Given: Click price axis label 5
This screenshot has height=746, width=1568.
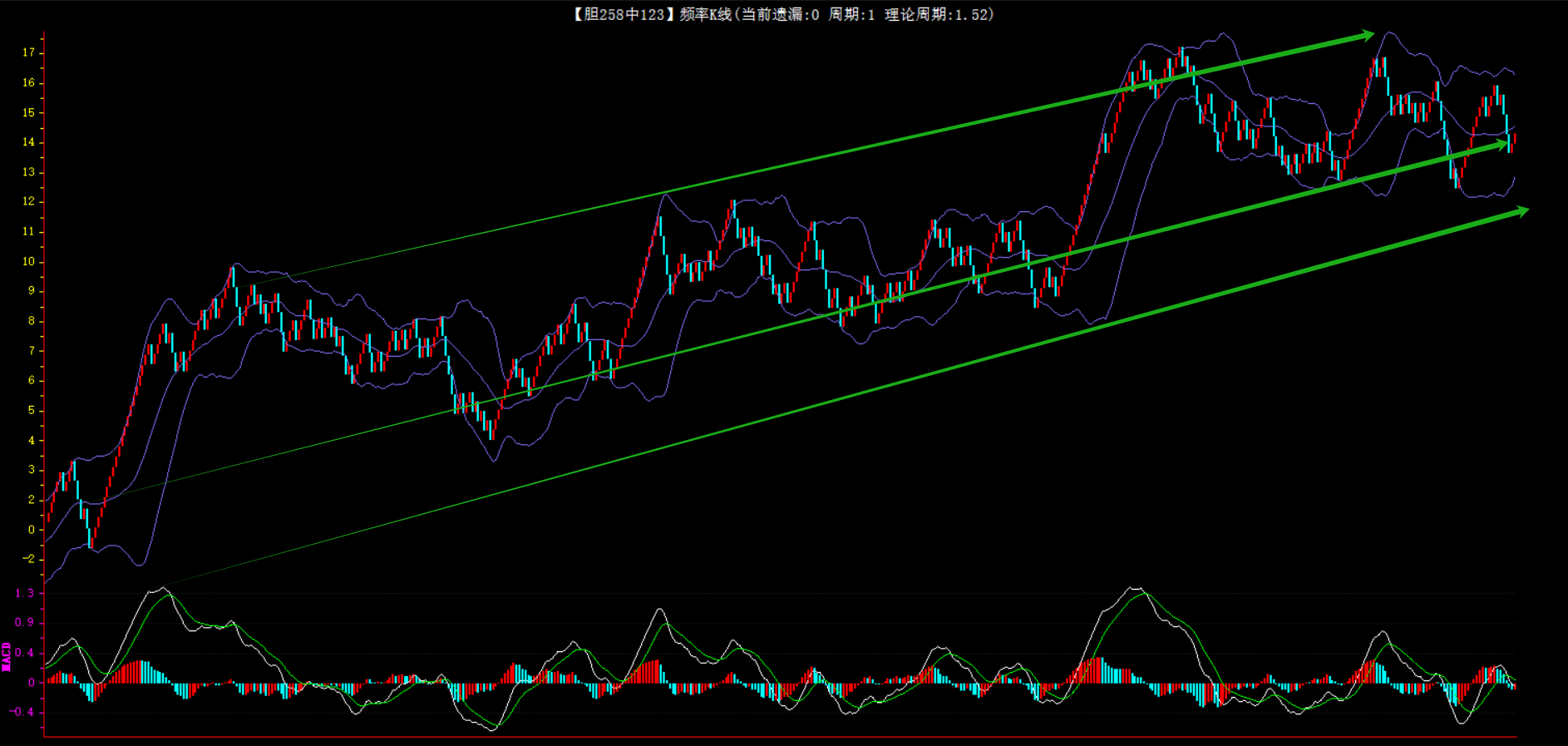Looking at the screenshot, I should coord(32,410).
